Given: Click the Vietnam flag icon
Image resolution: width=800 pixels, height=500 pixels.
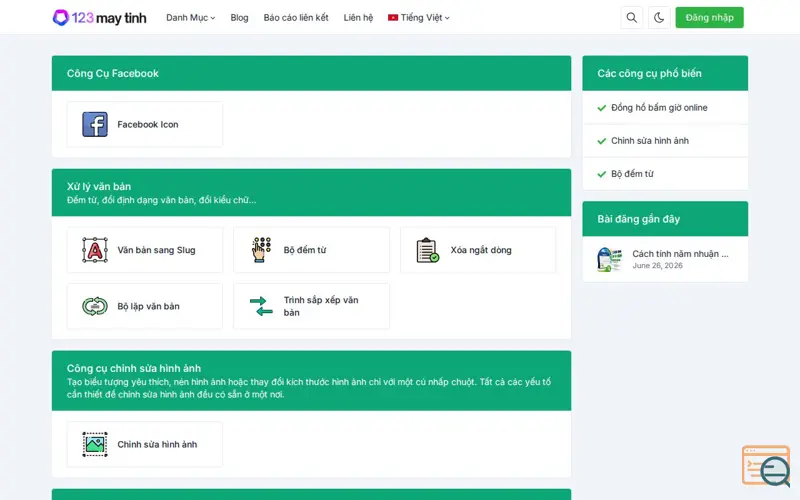Looking at the screenshot, I should [x=393, y=18].
